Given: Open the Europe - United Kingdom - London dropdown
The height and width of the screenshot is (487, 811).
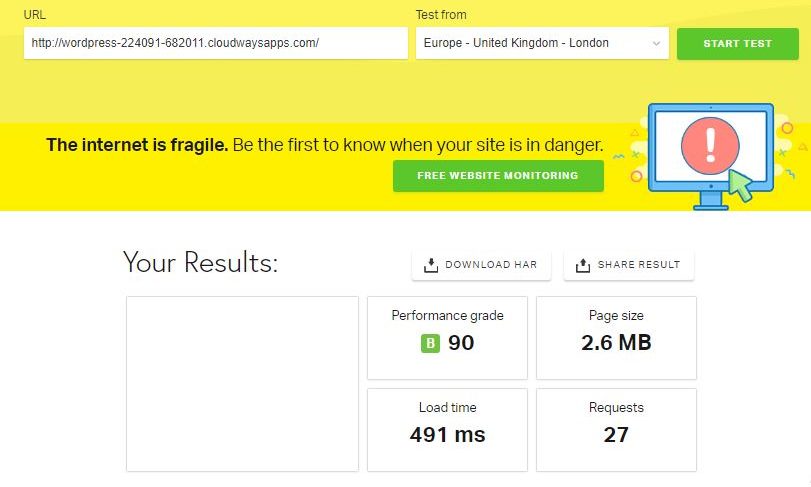Looking at the screenshot, I should tap(542, 43).
